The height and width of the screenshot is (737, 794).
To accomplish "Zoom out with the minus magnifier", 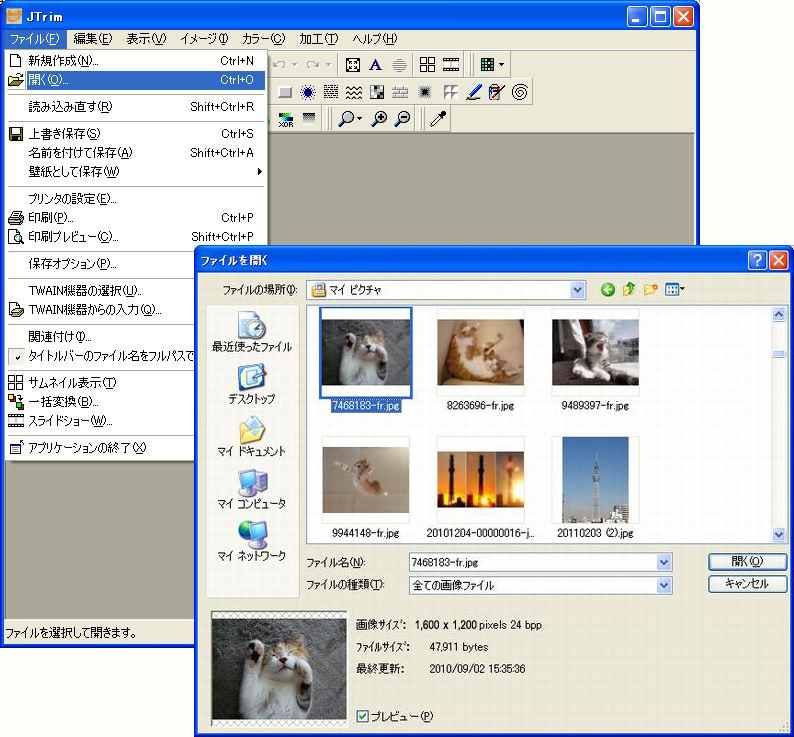I will (x=402, y=119).
